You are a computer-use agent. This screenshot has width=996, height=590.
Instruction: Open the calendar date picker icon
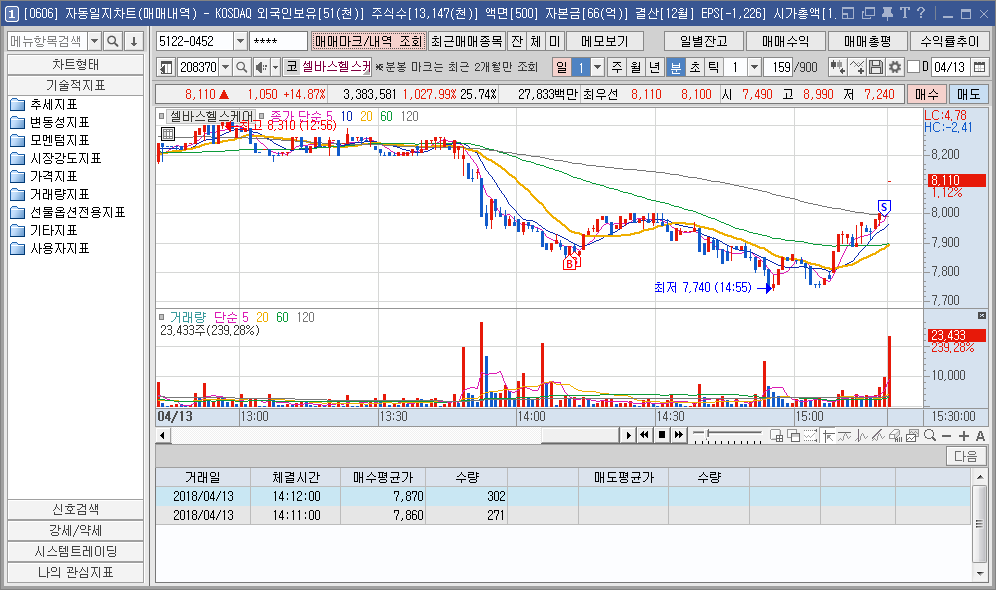pyautogui.click(x=979, y=67)
